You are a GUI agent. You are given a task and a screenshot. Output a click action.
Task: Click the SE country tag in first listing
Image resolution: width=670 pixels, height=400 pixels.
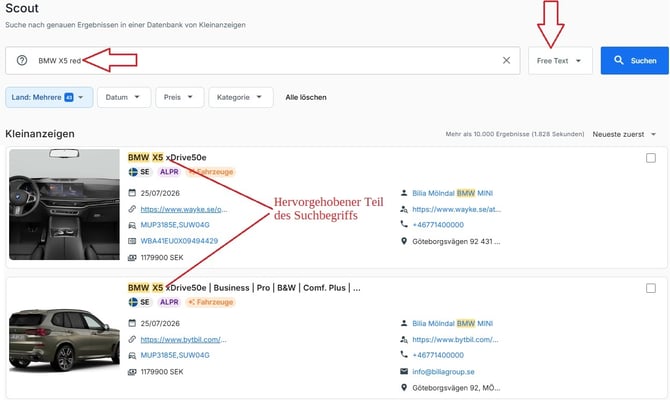coord(139,172)
